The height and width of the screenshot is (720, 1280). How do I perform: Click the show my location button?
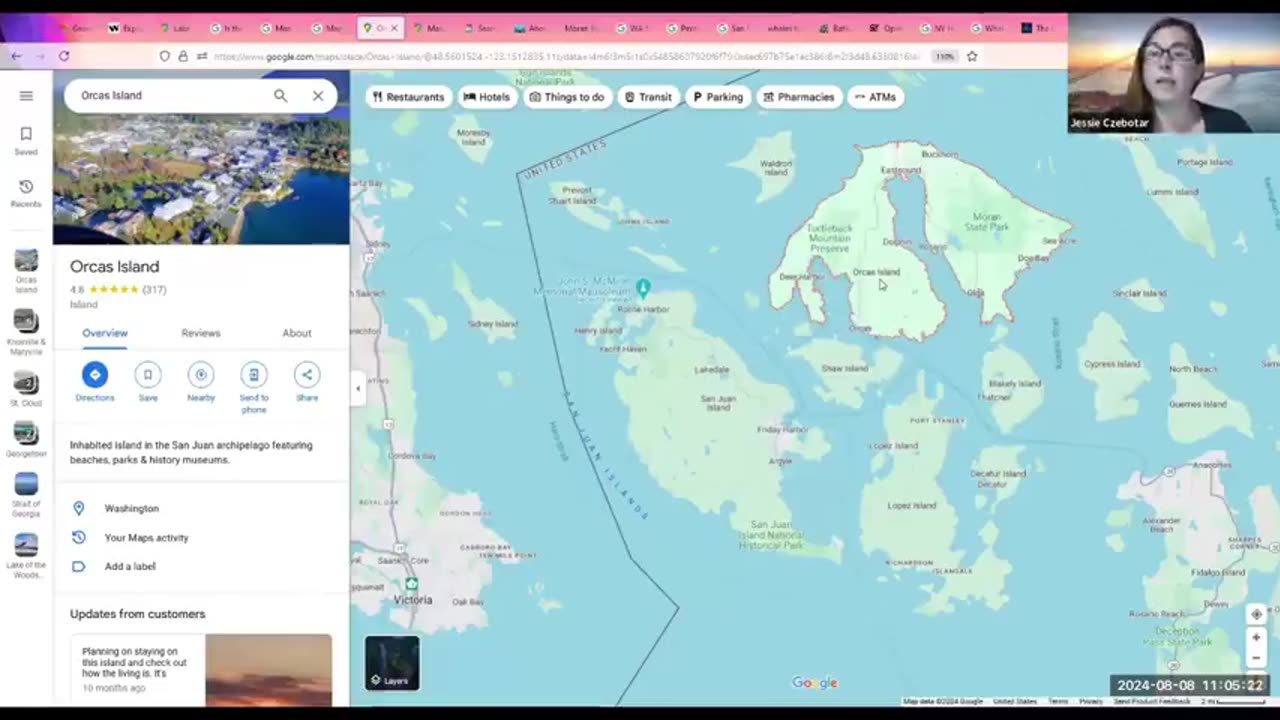click(x=1257, y=614)
